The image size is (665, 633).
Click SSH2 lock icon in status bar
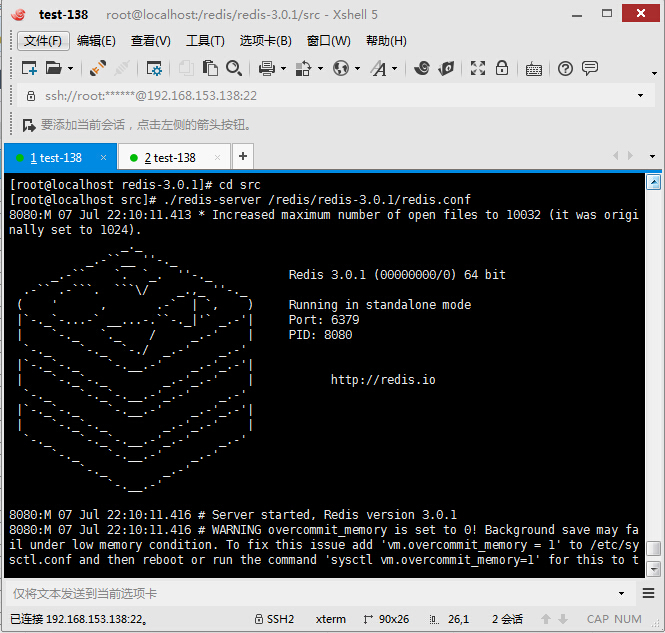pyautogui.click(x=258, y=619)
